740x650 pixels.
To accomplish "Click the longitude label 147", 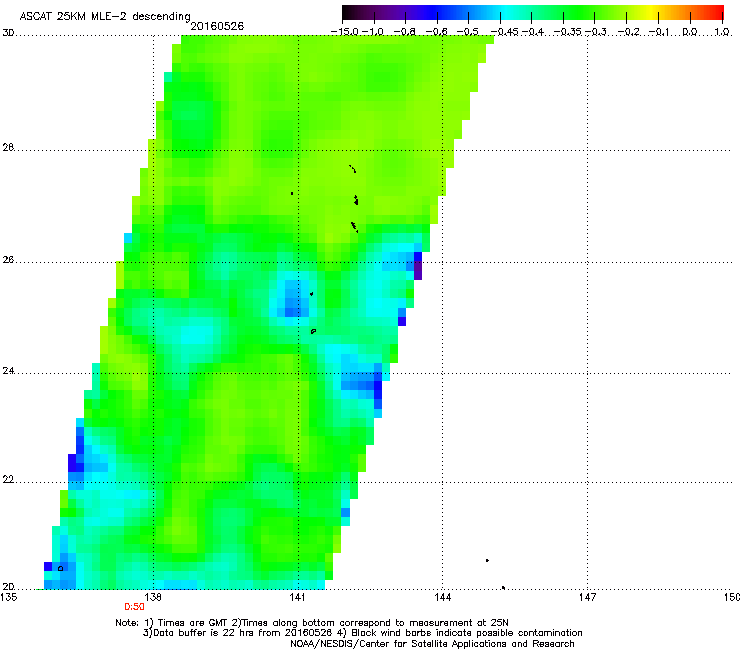I will (587, 598).
